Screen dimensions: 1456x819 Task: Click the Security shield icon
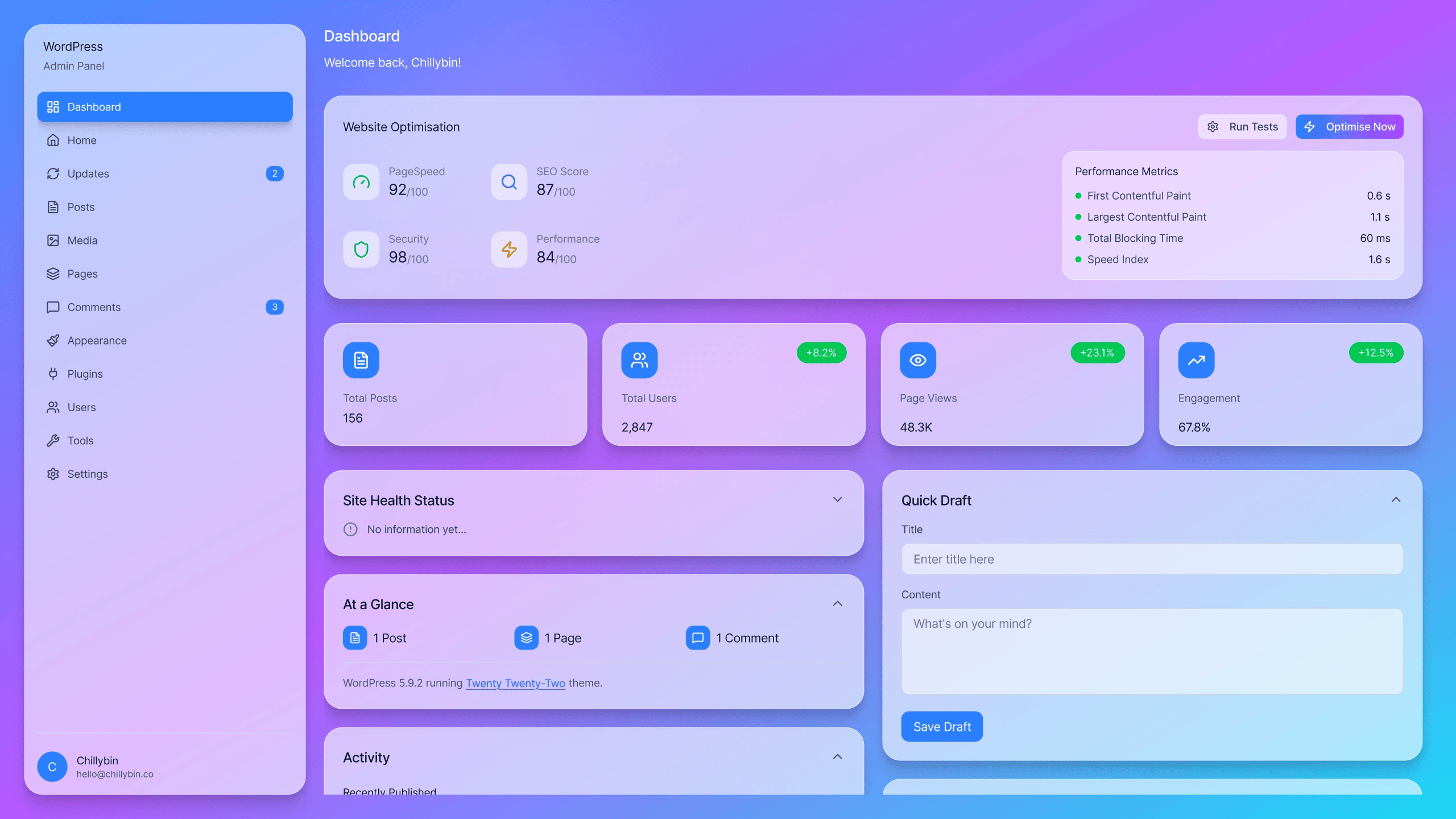point(361,249)
